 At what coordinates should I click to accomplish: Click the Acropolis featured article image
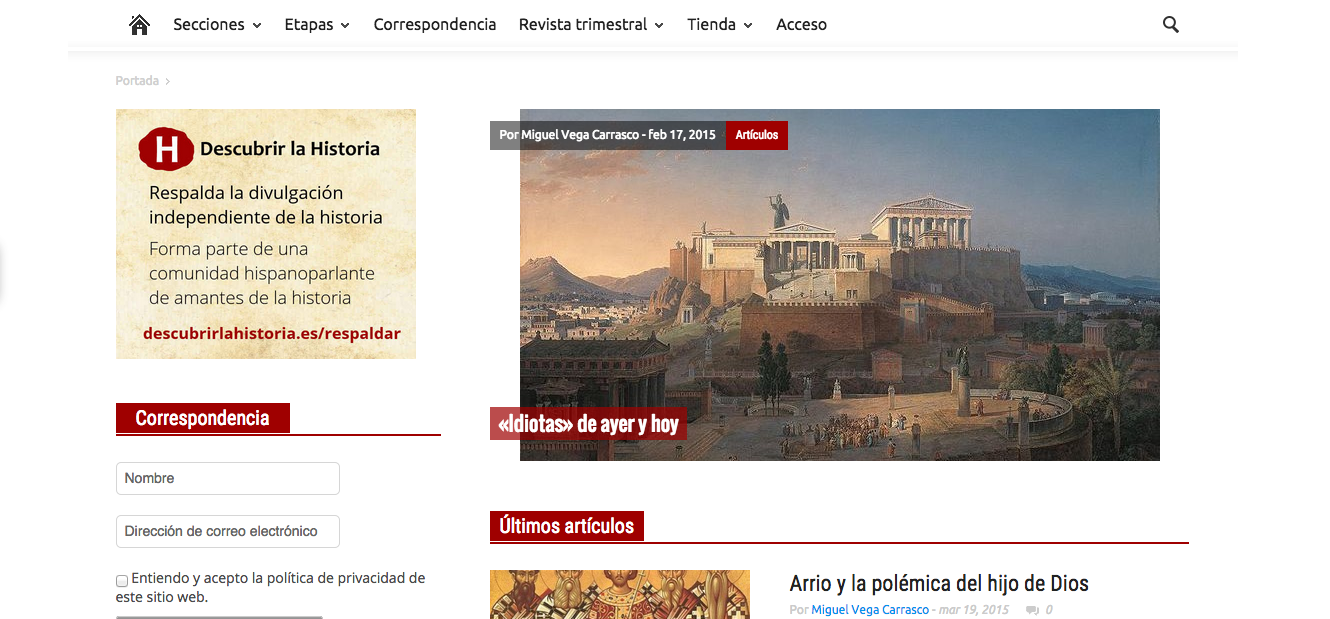click(840, 285)
